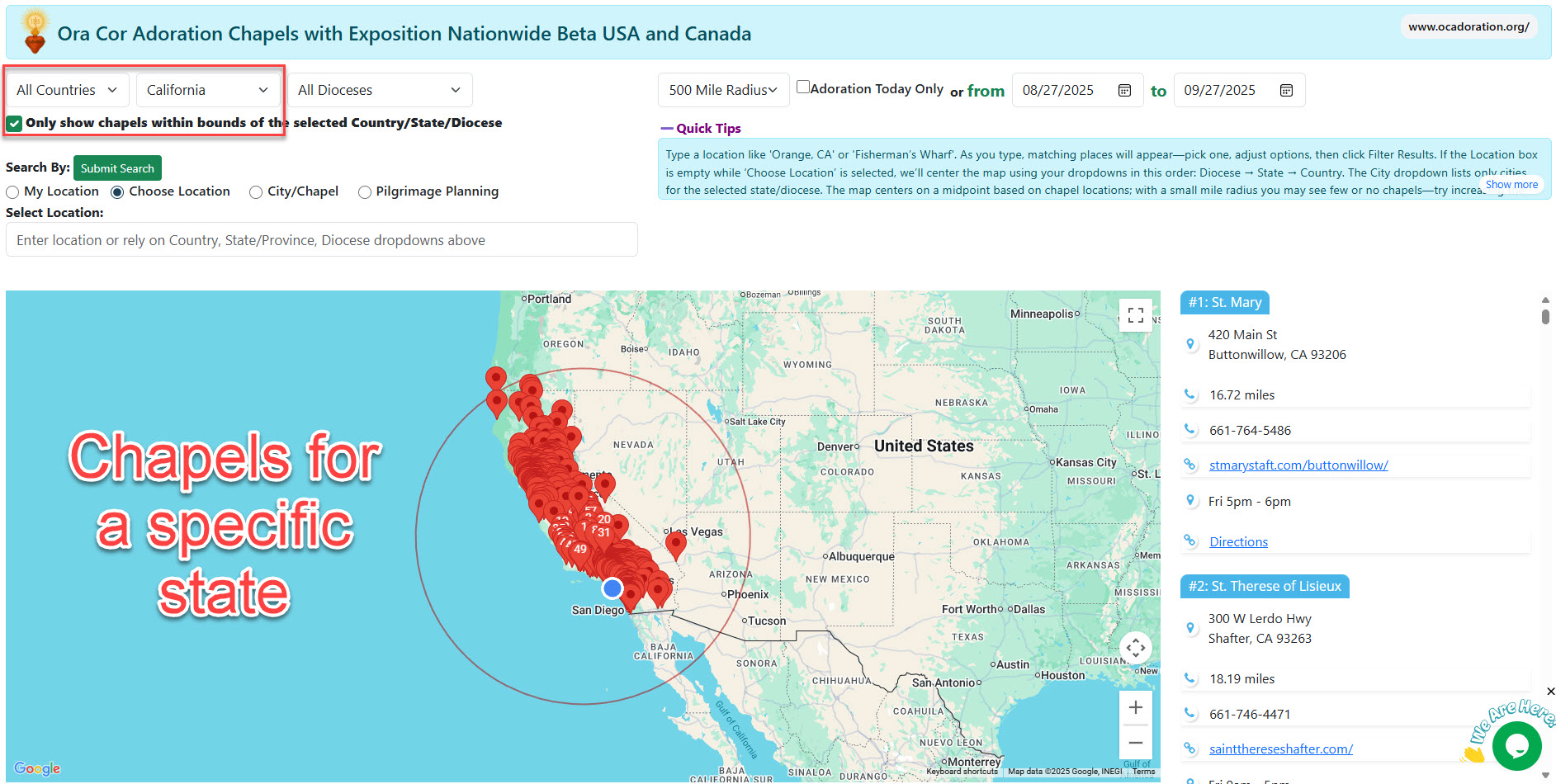The image size is (1556, 784).
Task: Click the Ora Cor sacred heart logo
Action: [x=35, y=31]
